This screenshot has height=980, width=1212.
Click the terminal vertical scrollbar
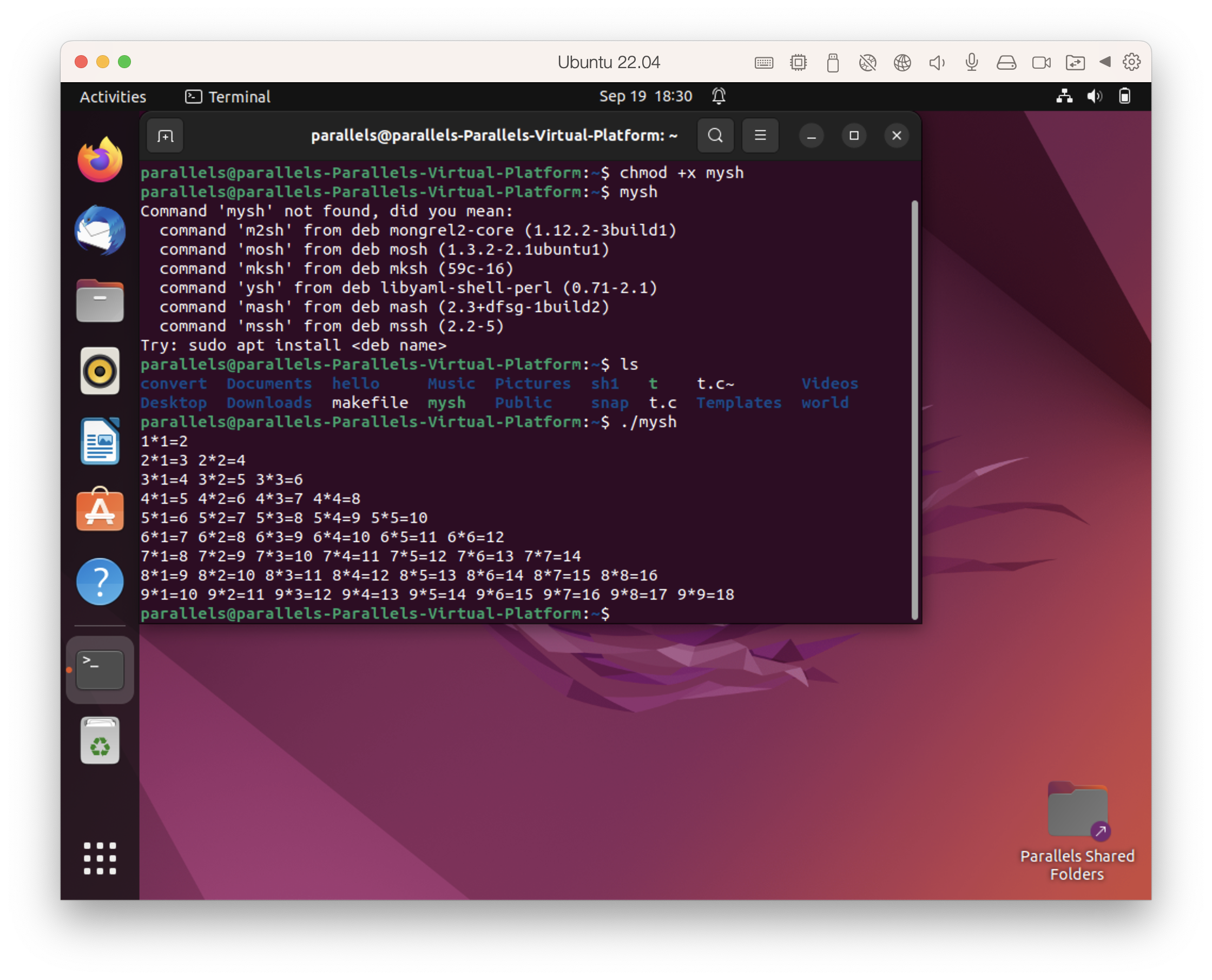(x=914, y=410)
